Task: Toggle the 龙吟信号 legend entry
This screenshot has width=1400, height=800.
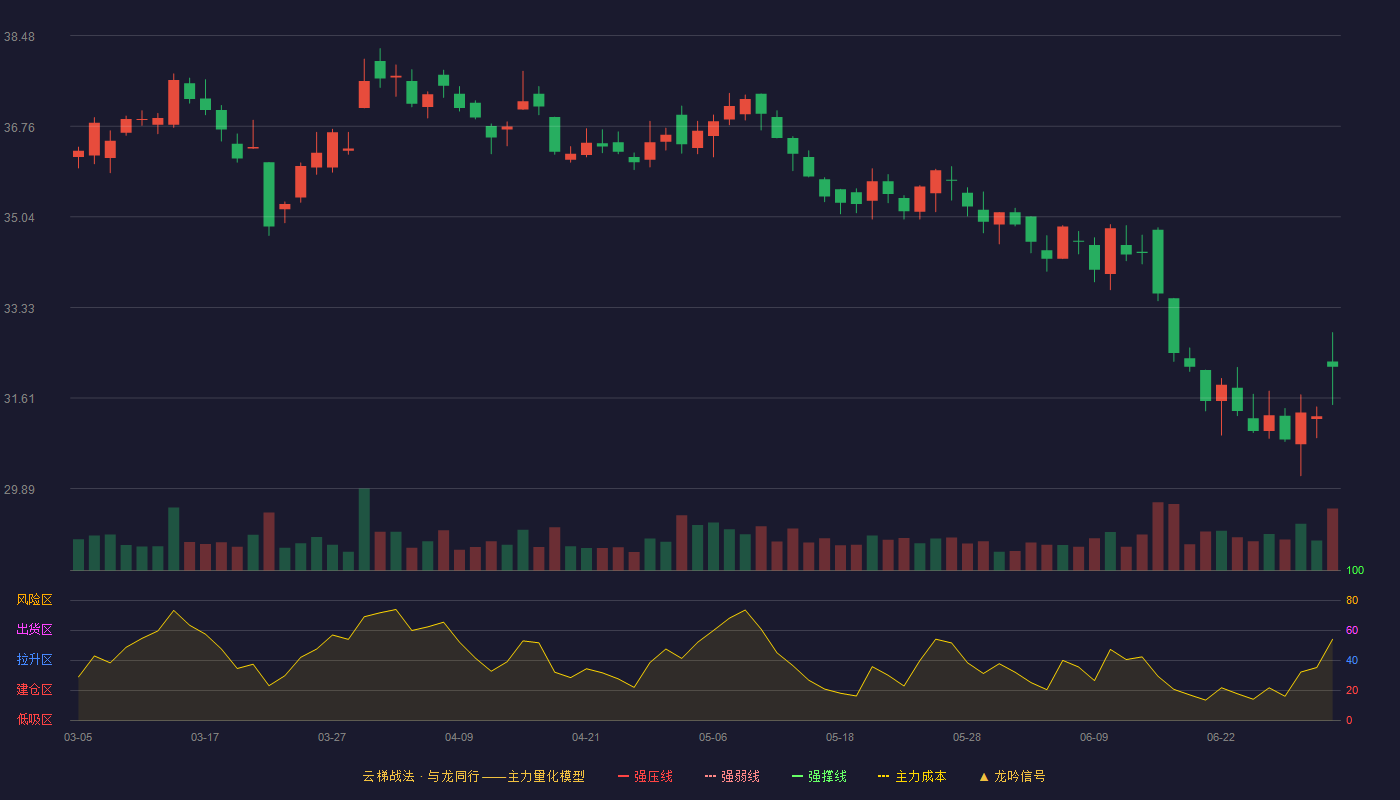Action: 1011,776
